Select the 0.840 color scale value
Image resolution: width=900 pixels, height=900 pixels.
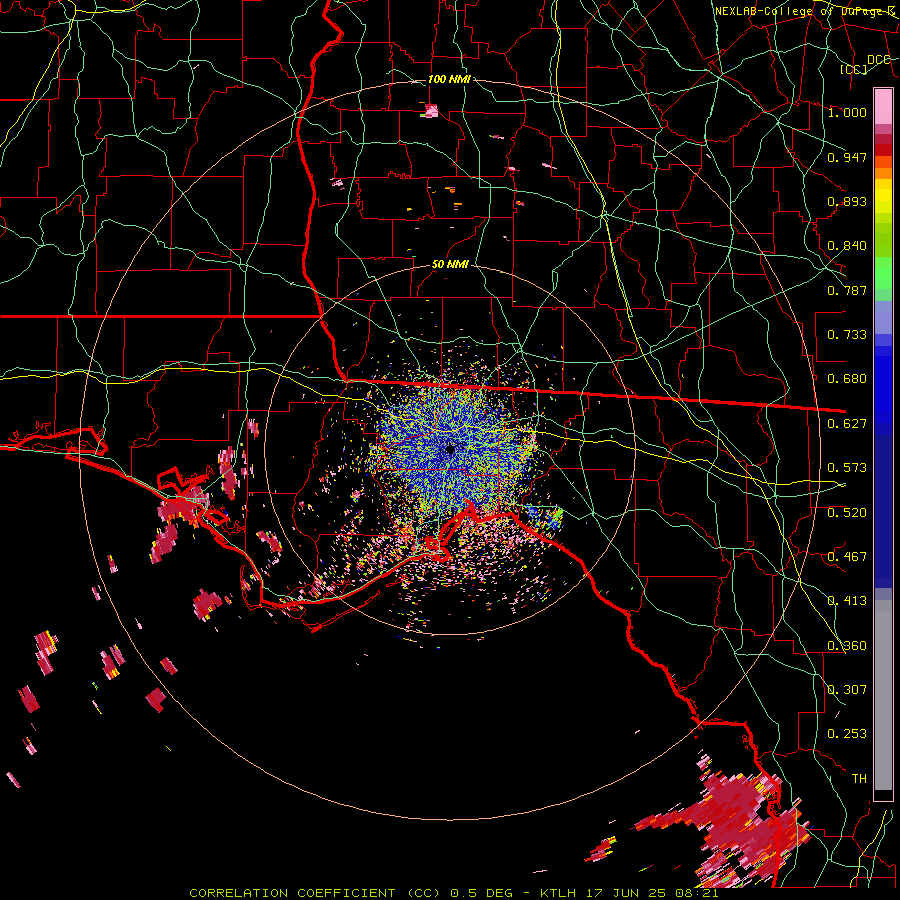pos(847,246)
